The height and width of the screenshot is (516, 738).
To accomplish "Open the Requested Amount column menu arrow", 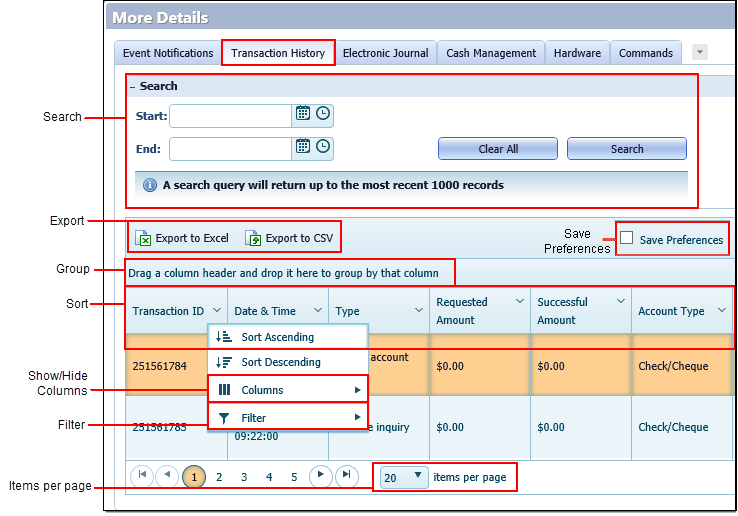I will point(520,301).
